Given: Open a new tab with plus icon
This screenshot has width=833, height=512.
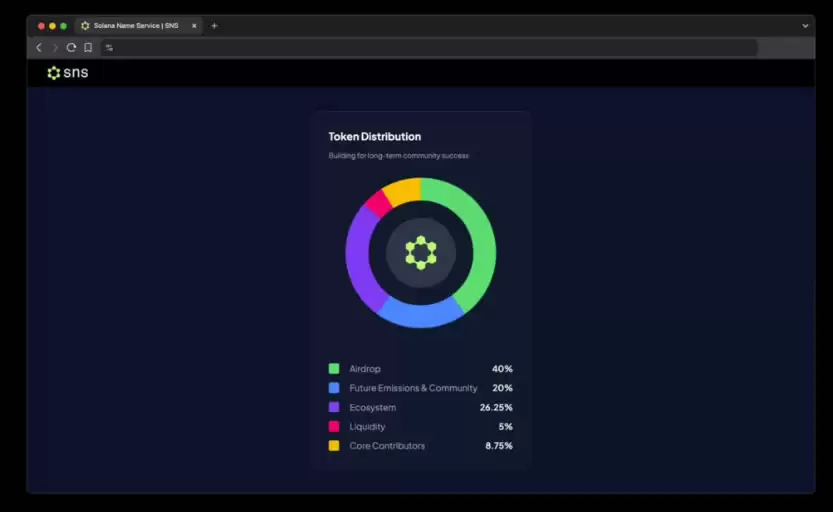Looking at the screenshot, I should pyautogui.click(x=214, y=26).
